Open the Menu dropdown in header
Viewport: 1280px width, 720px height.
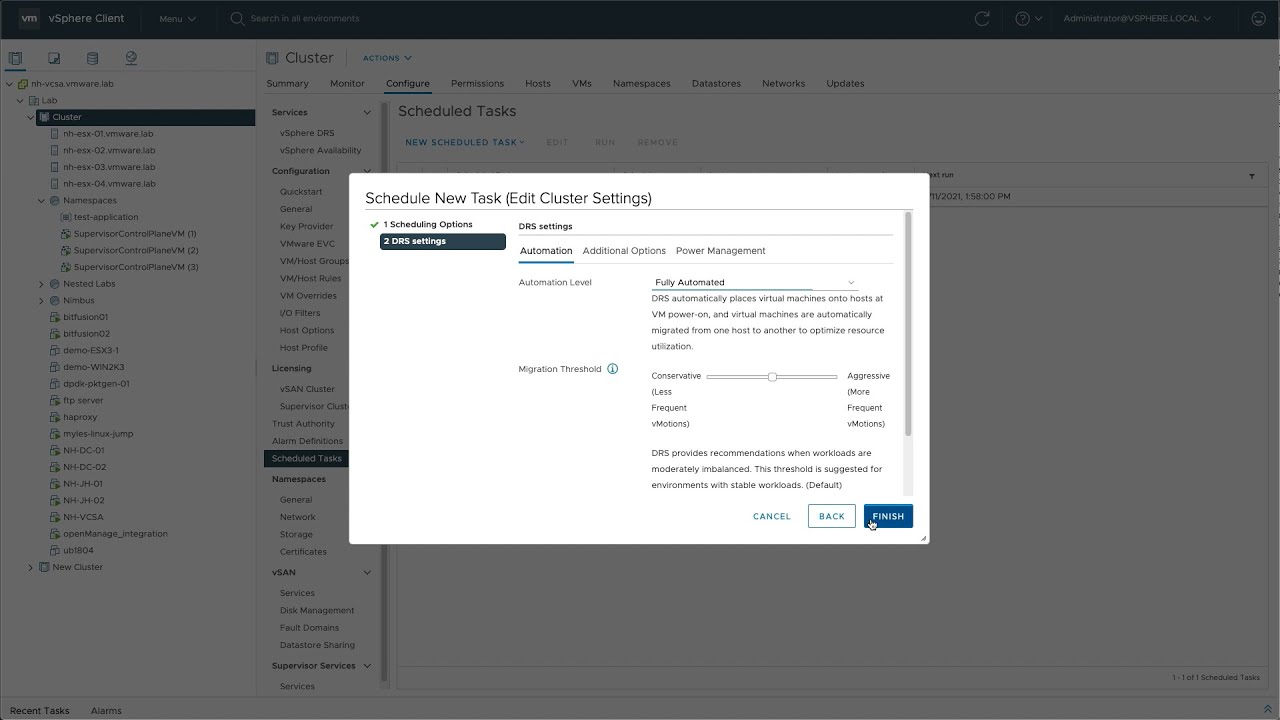click(x=177, y=18)
